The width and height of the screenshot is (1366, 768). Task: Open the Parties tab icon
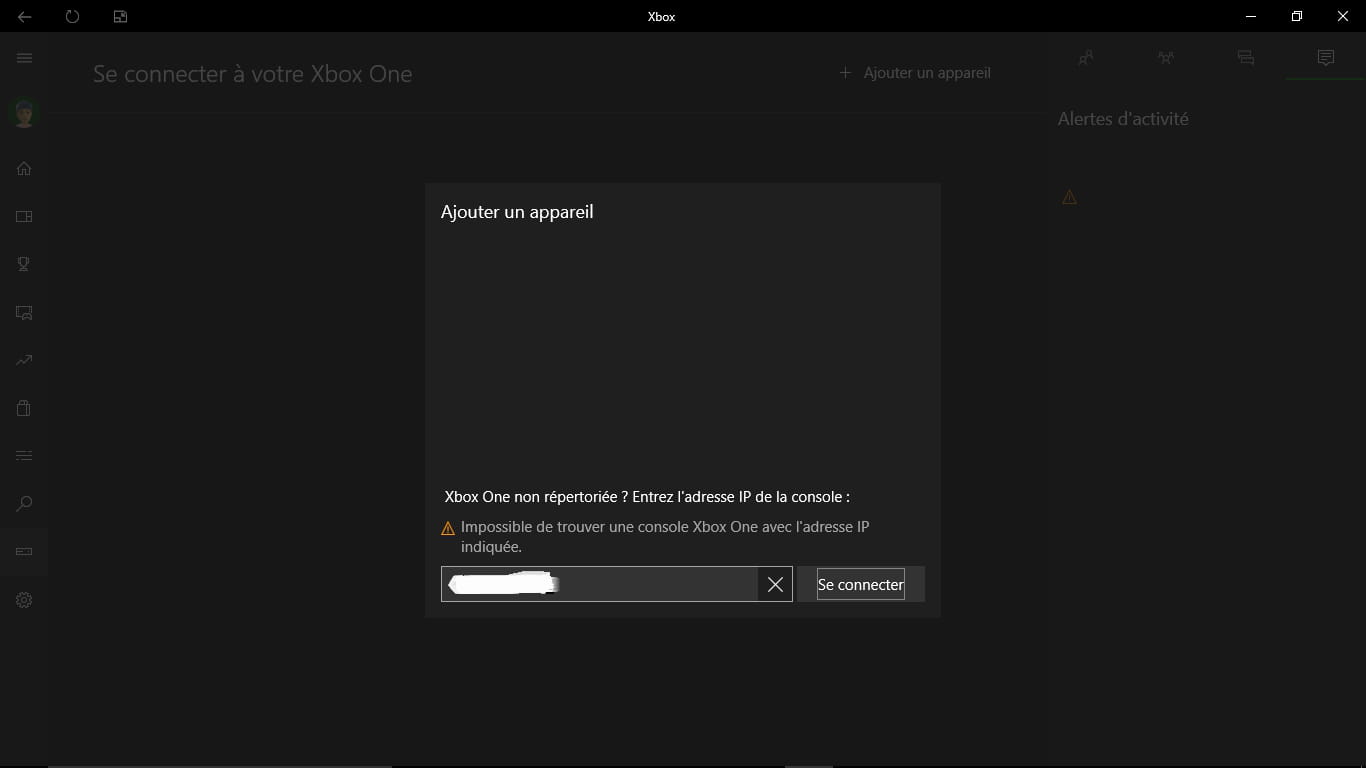tap(1166, 58)
